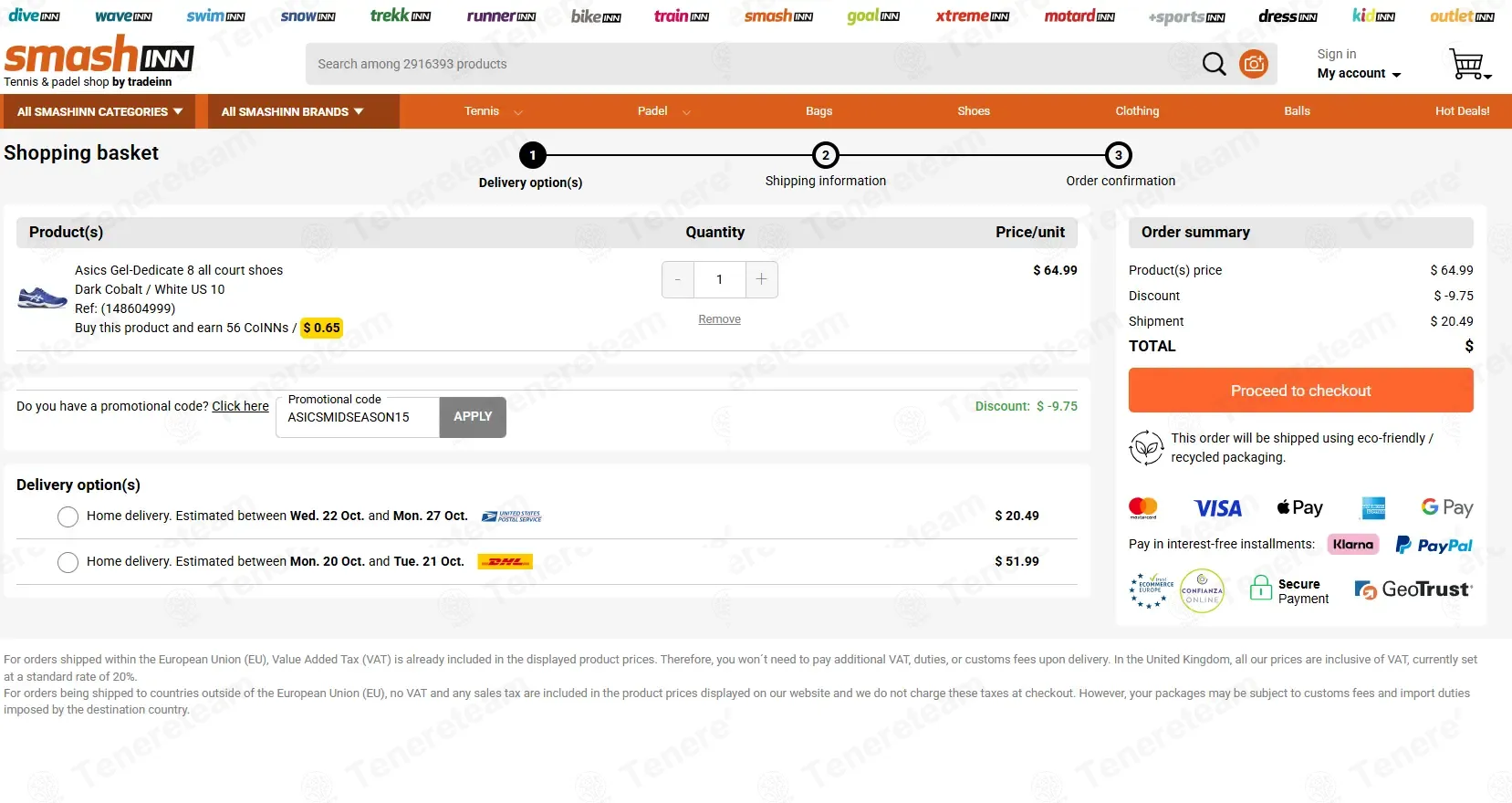Click the Klarna installments badge

(1352, 544)
